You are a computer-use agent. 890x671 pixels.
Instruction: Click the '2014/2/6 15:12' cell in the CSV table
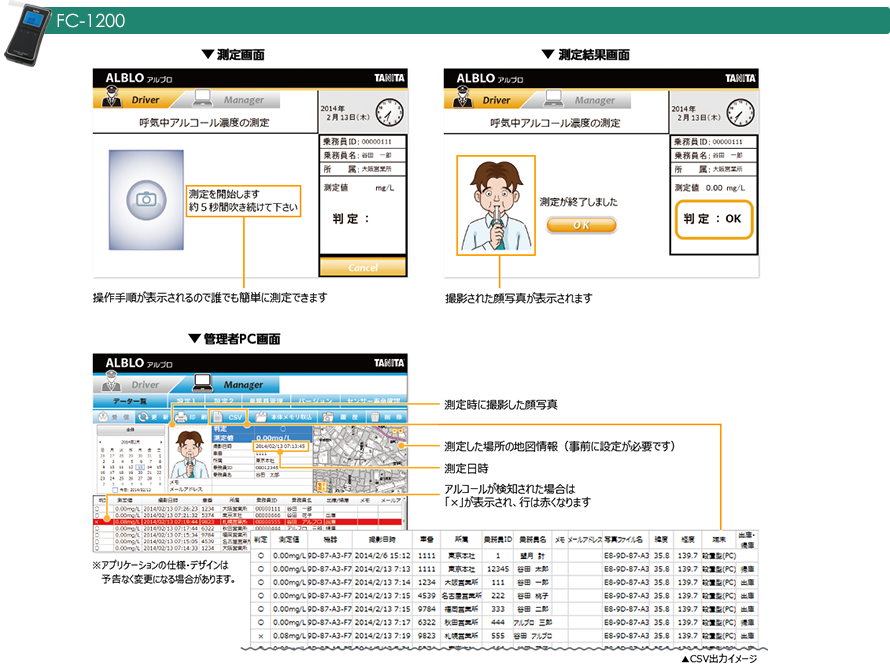point(382,556)
